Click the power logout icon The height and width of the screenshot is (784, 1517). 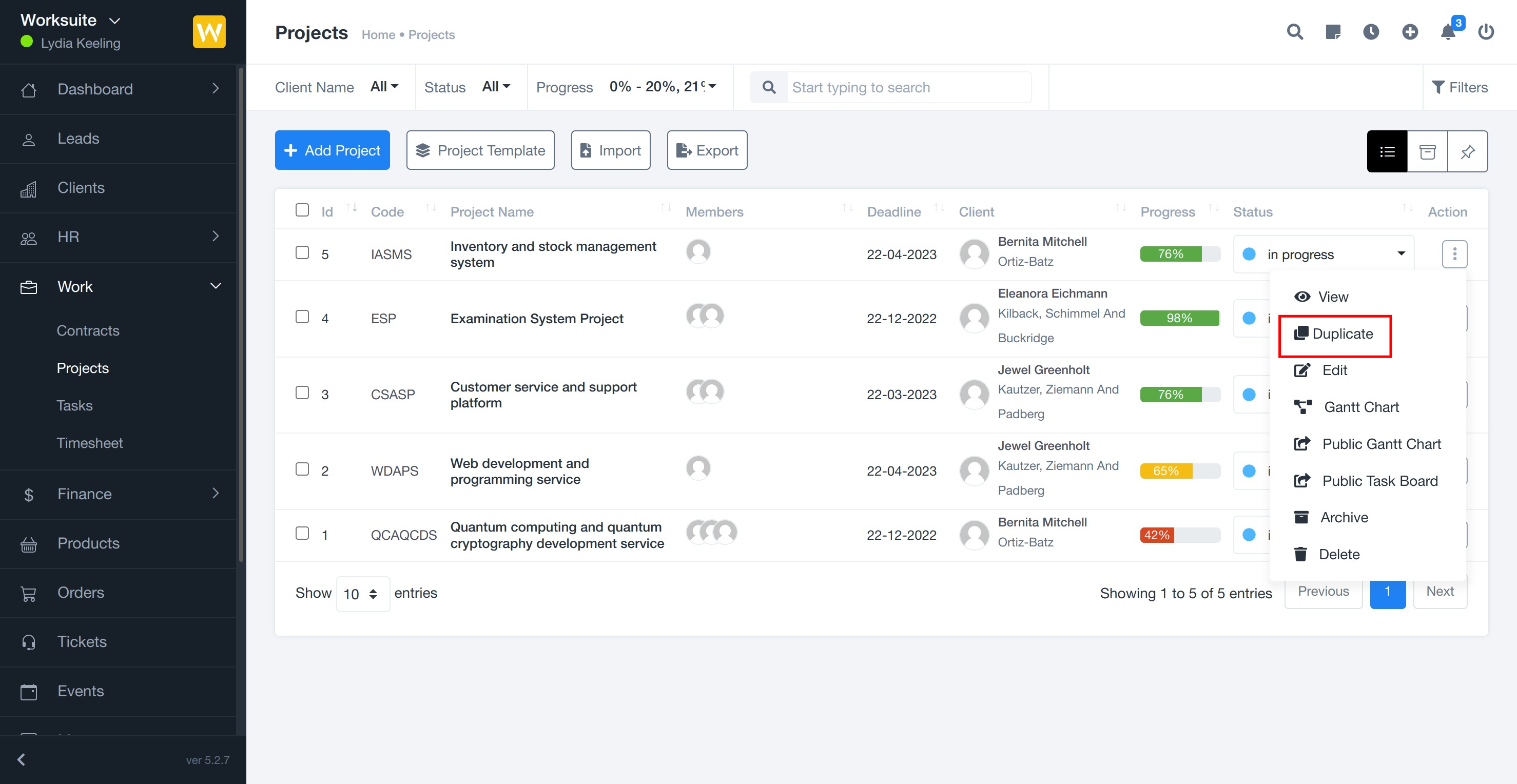[1486, 32]
